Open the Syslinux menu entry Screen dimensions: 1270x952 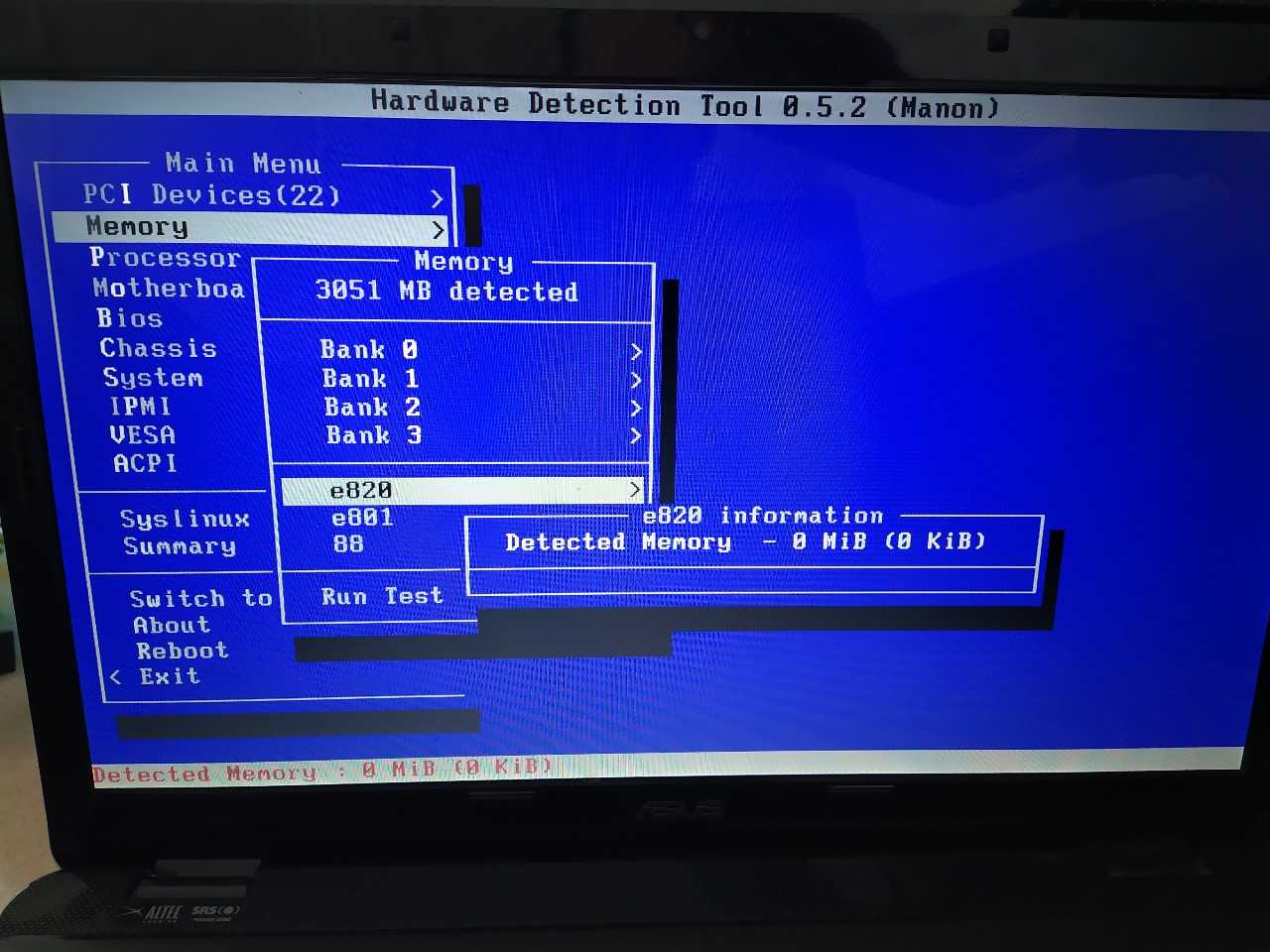pos(185,519)
